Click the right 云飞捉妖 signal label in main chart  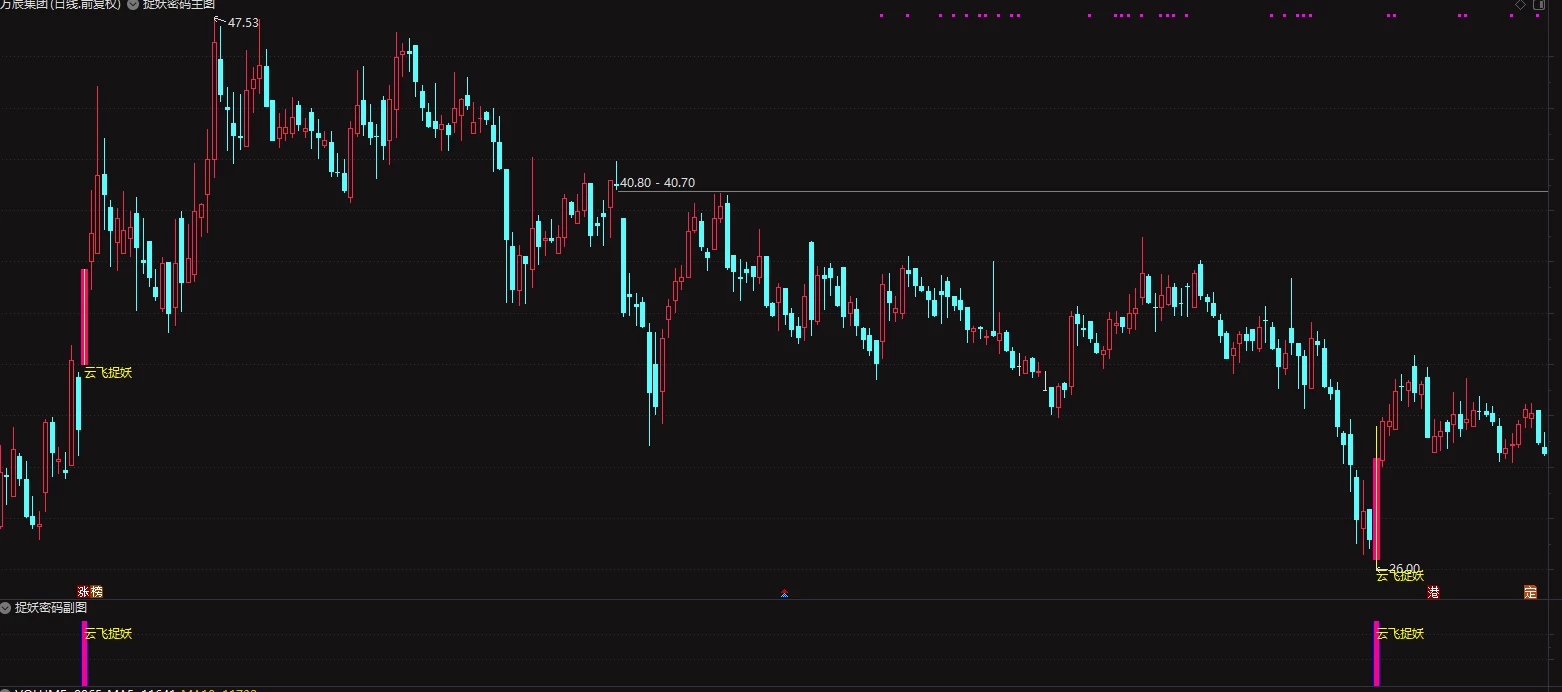[1400, 576]
